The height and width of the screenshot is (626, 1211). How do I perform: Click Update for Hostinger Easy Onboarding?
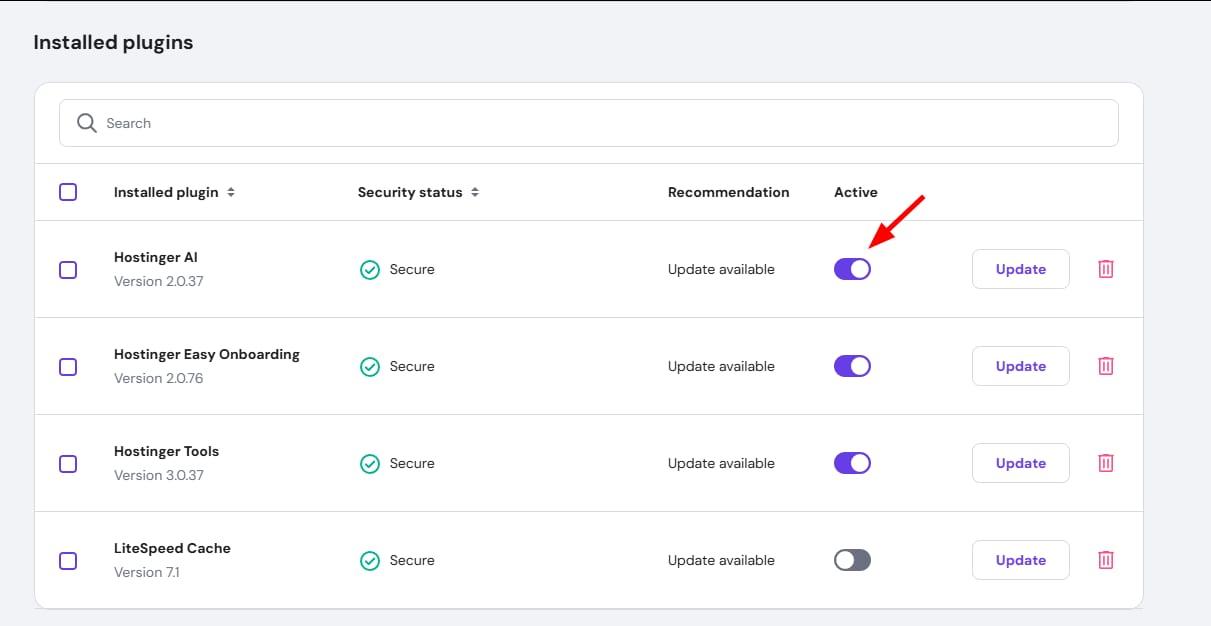pyautogui.click(x=1020, y=366)
